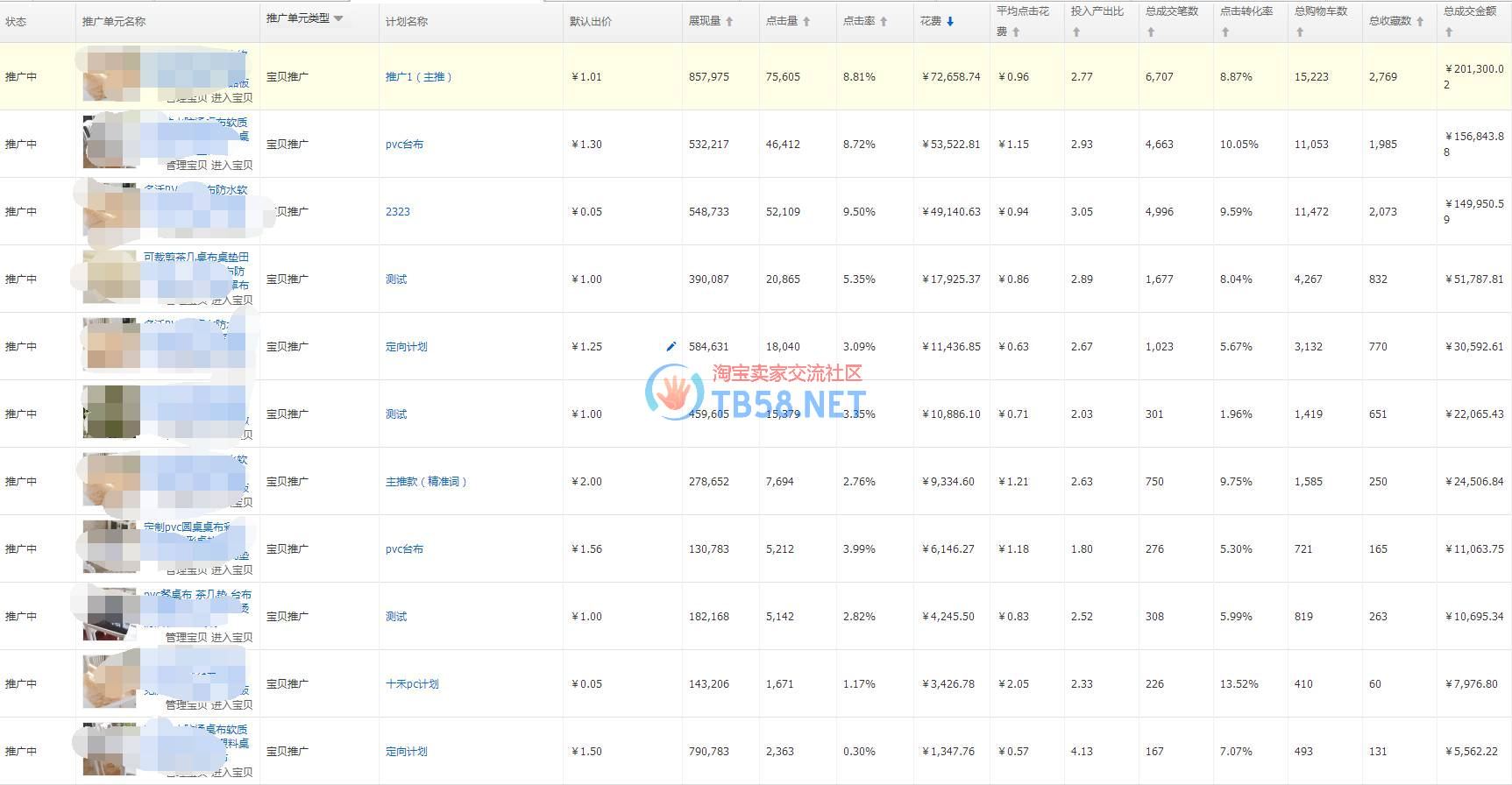Click the 点击量 column sort arrow
This screenshot has width=1512, height=785.
click(x=806, y=21)
